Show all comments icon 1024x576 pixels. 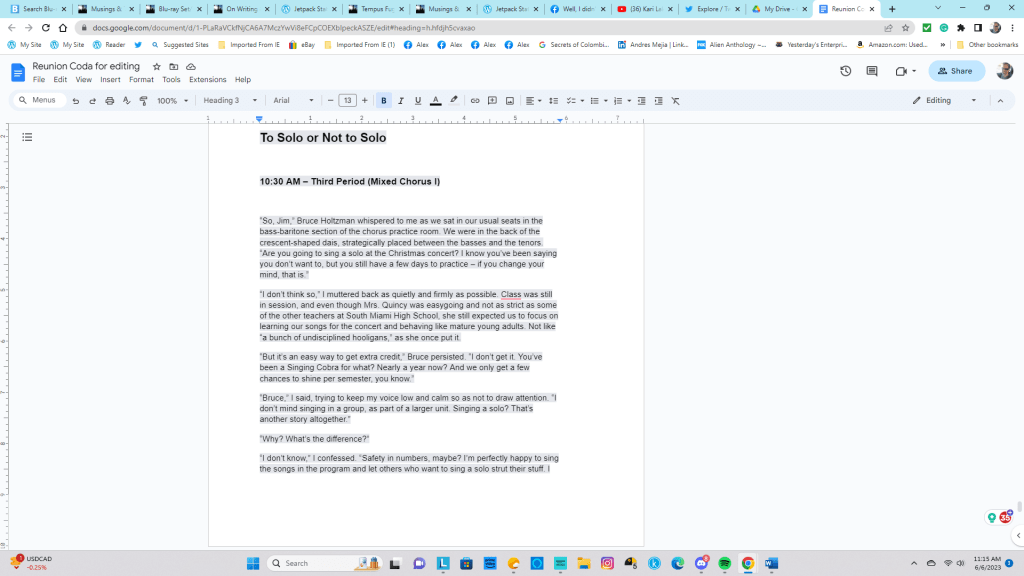[x=872, y=71]
